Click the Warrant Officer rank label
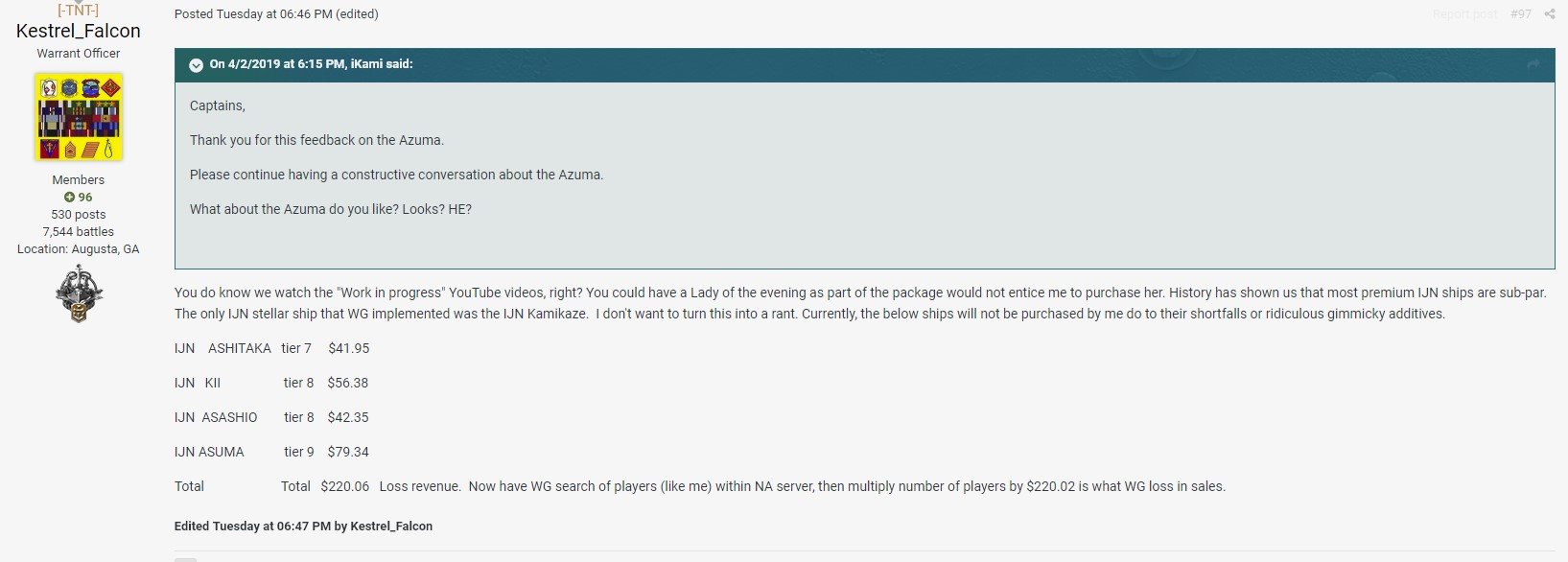Viewport: 1568px width, 562px height. 79,54
